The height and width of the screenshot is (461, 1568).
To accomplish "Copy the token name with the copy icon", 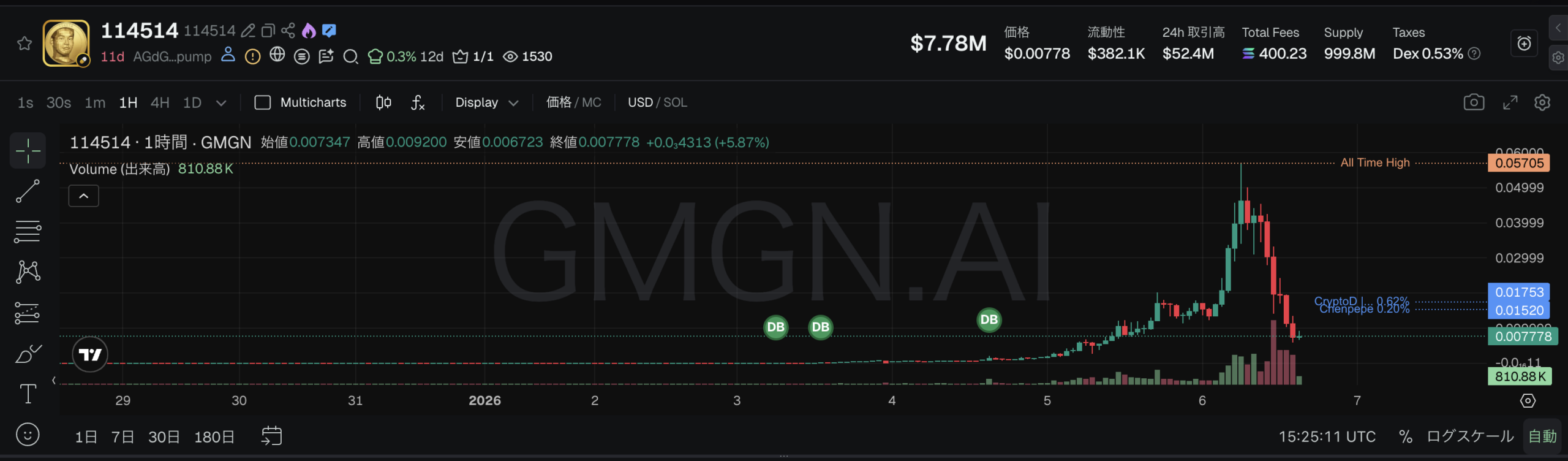I will pos(268,31).
